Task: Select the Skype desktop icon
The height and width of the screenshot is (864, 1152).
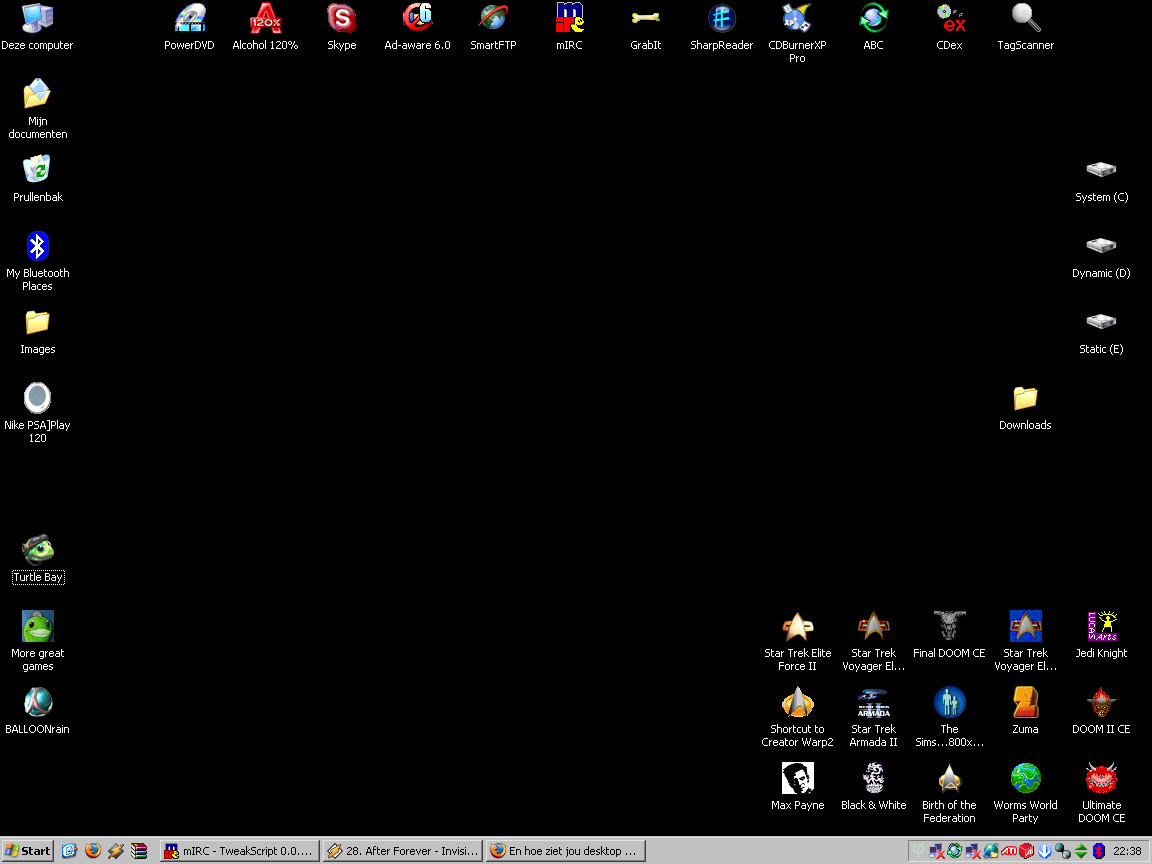Action: (x=342, y=27)
